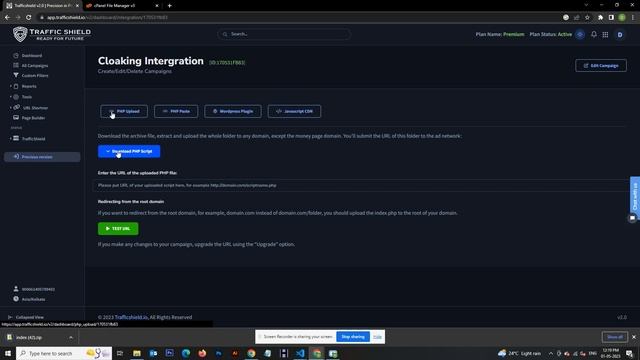Screen dimensions: 640x360
Task: Open the browser extensions puzzle icon
Action: 600,18
